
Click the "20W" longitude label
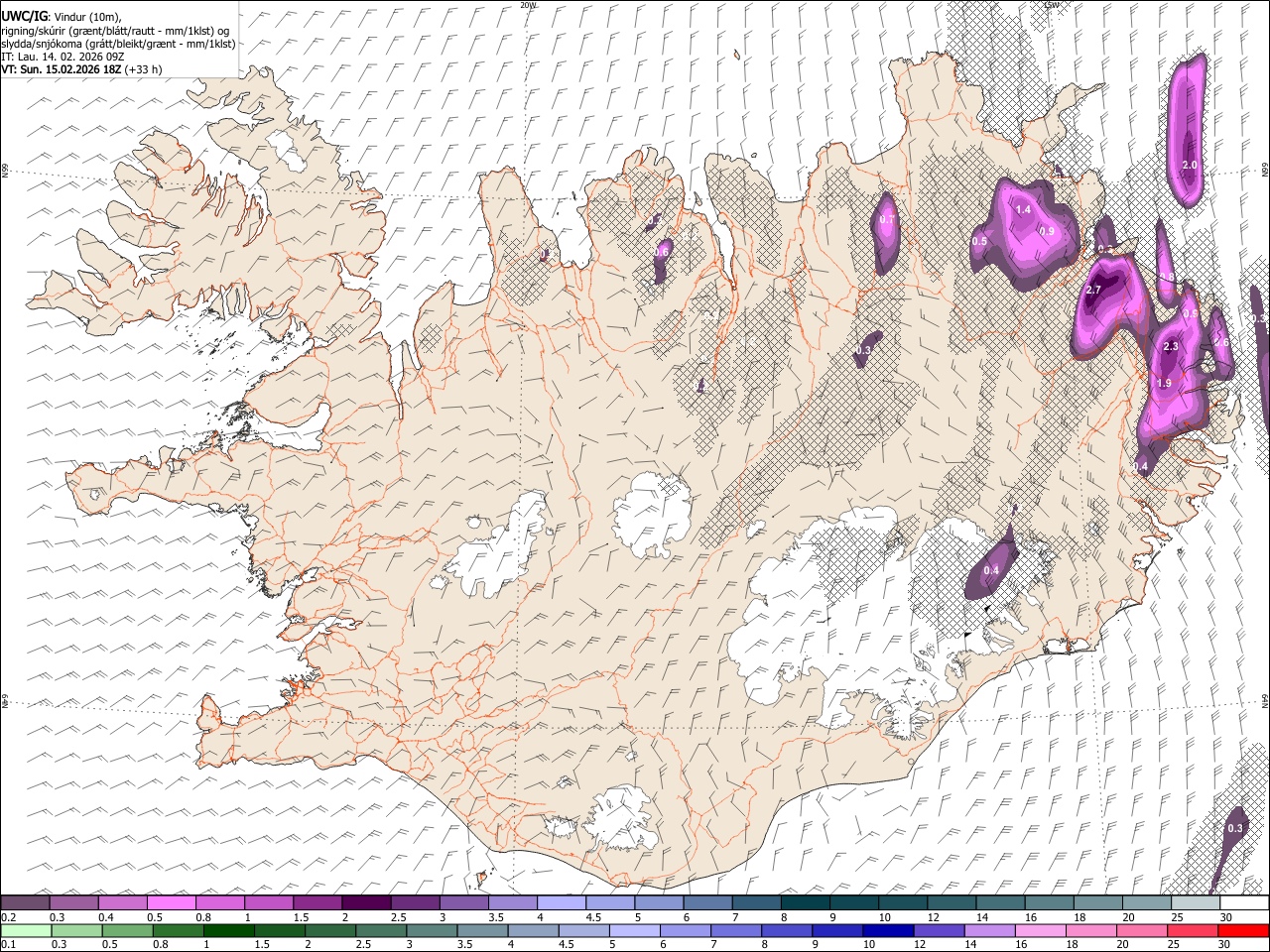[x=529, y=4]
